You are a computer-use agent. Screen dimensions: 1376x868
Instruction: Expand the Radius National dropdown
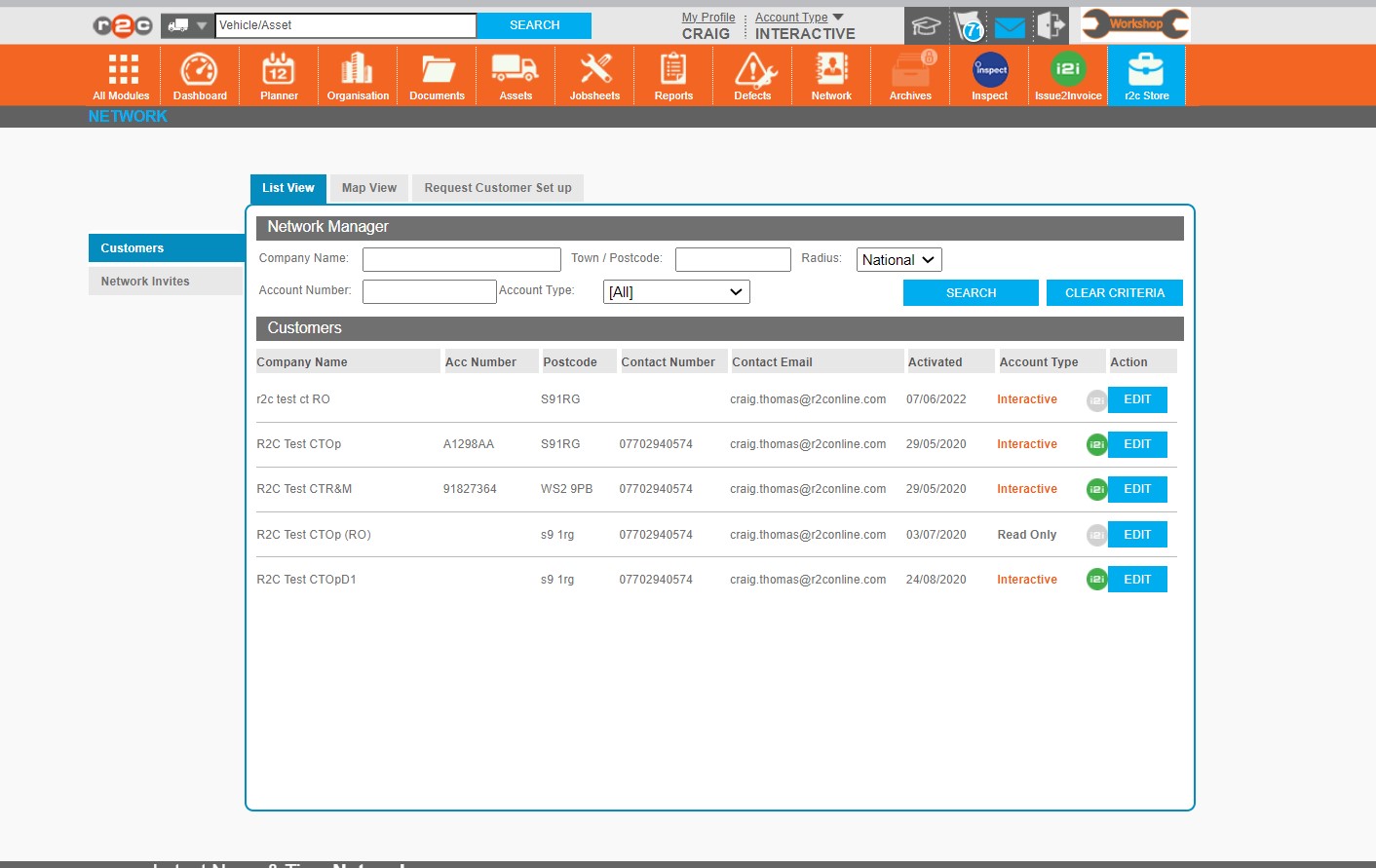[x=898, y=260]
